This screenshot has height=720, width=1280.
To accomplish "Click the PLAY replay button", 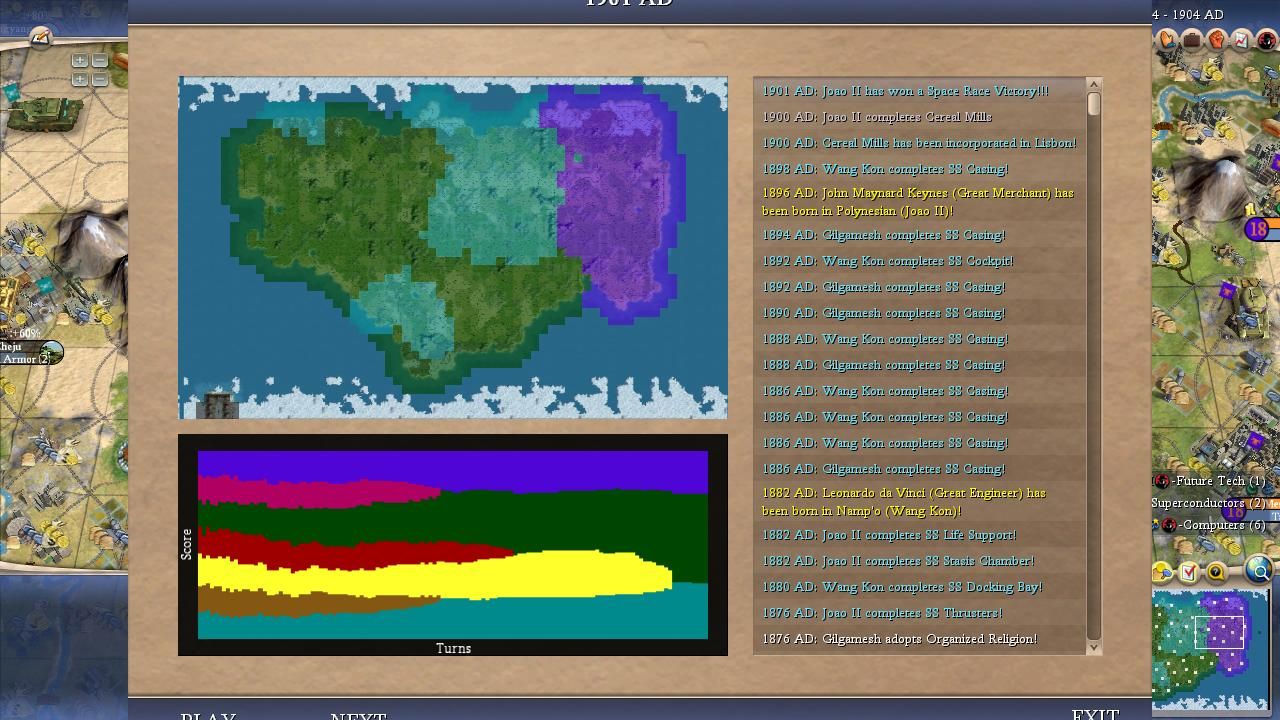I will pyautogui.click(x=208, y=715).
